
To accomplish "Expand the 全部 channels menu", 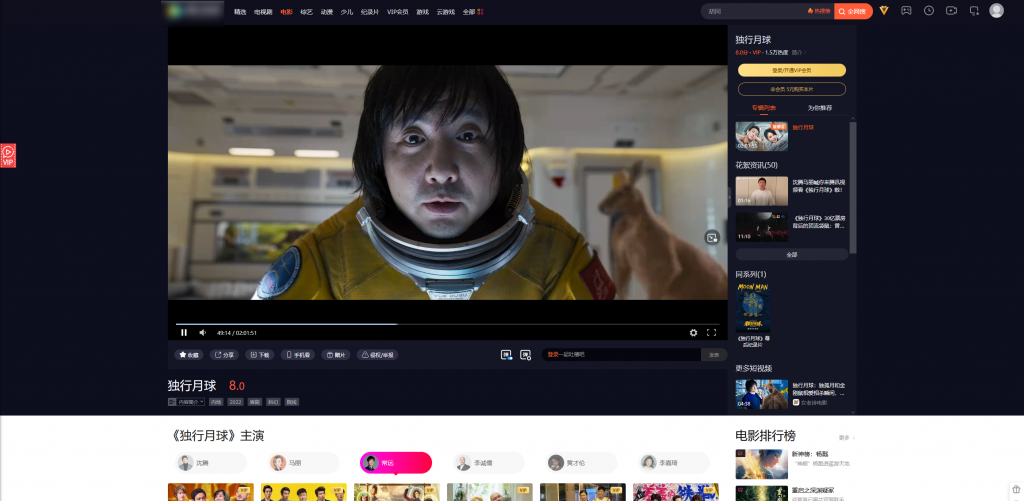I will pos(473,12).
